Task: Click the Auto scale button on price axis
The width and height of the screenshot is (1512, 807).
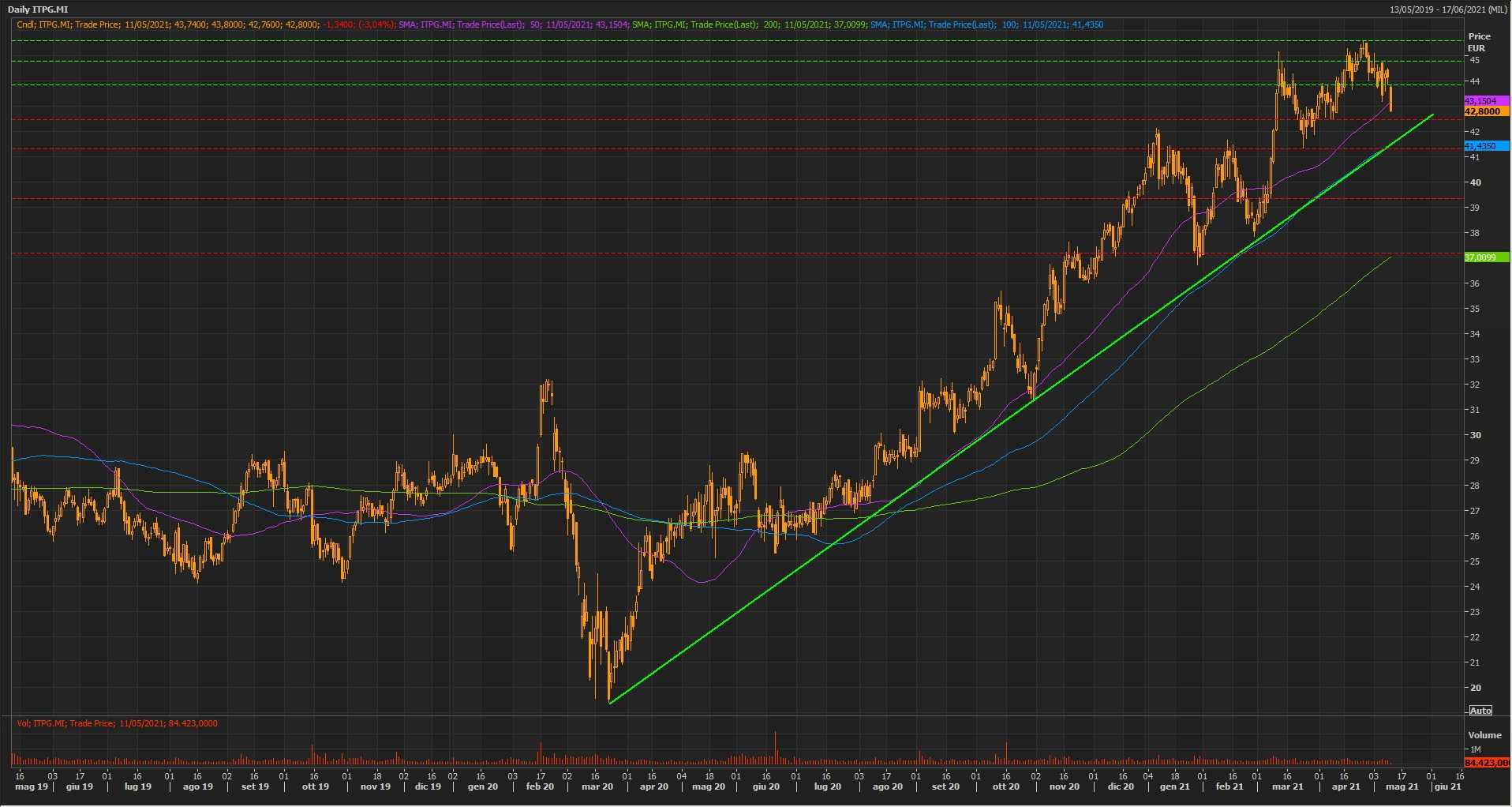Action: [x=1480, y=711]
